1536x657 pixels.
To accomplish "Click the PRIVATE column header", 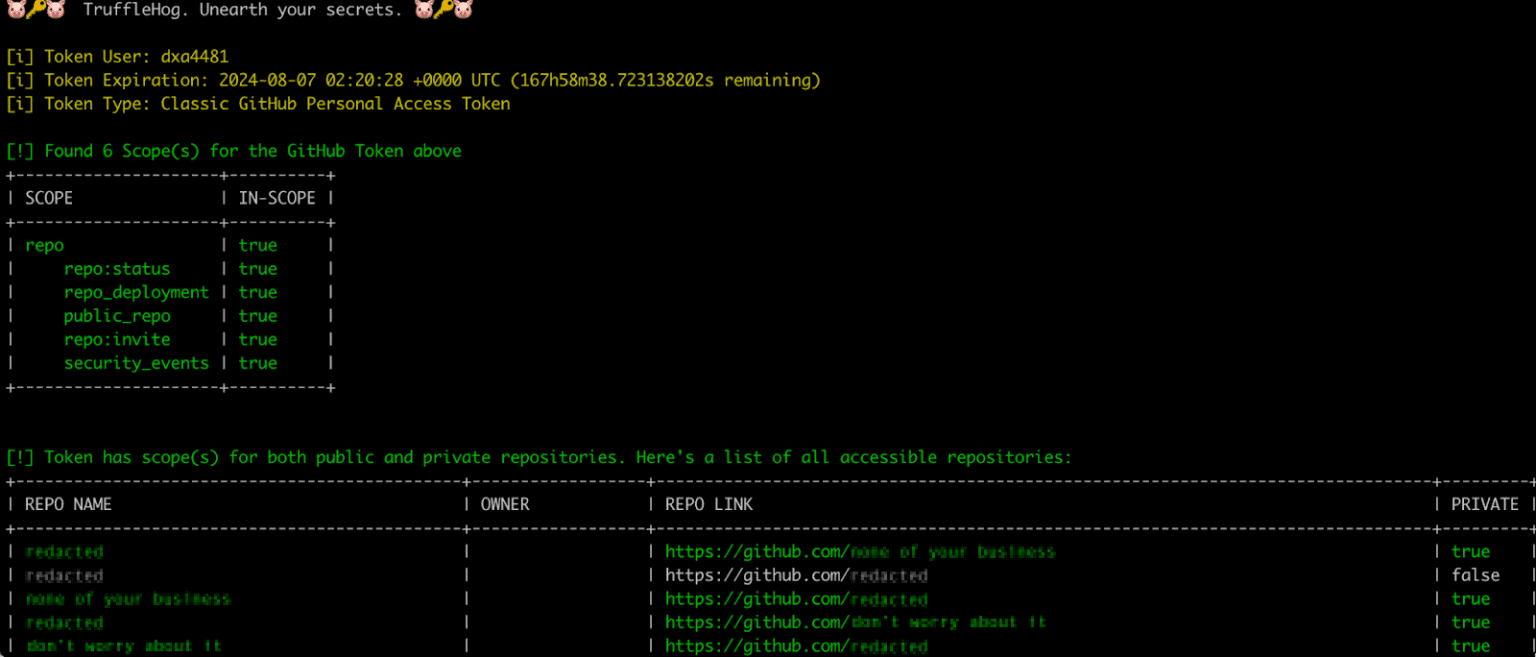I will click(x=1485, y=504).
